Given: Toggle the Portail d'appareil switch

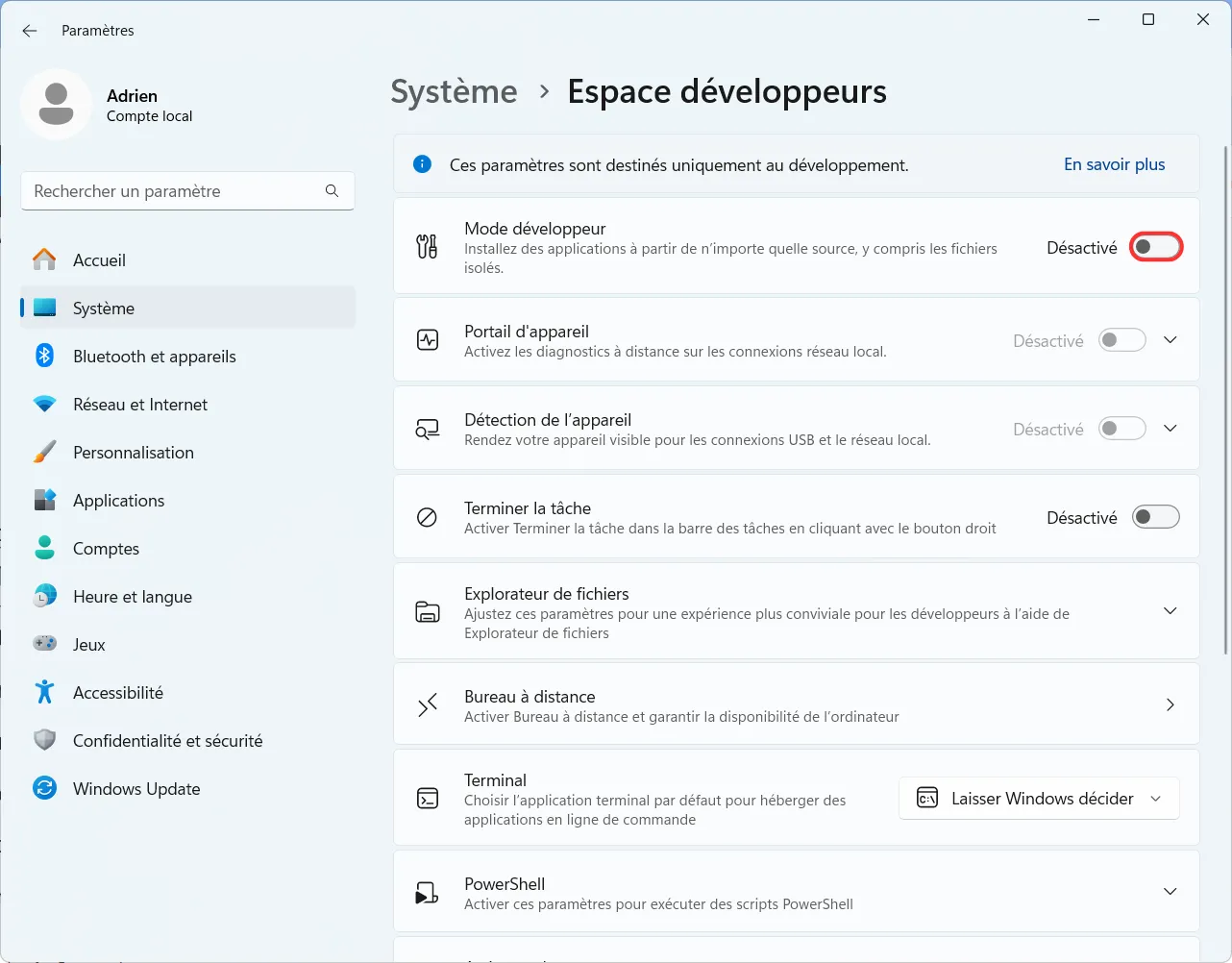Looking at the screenshot, I should (1122, 340).
